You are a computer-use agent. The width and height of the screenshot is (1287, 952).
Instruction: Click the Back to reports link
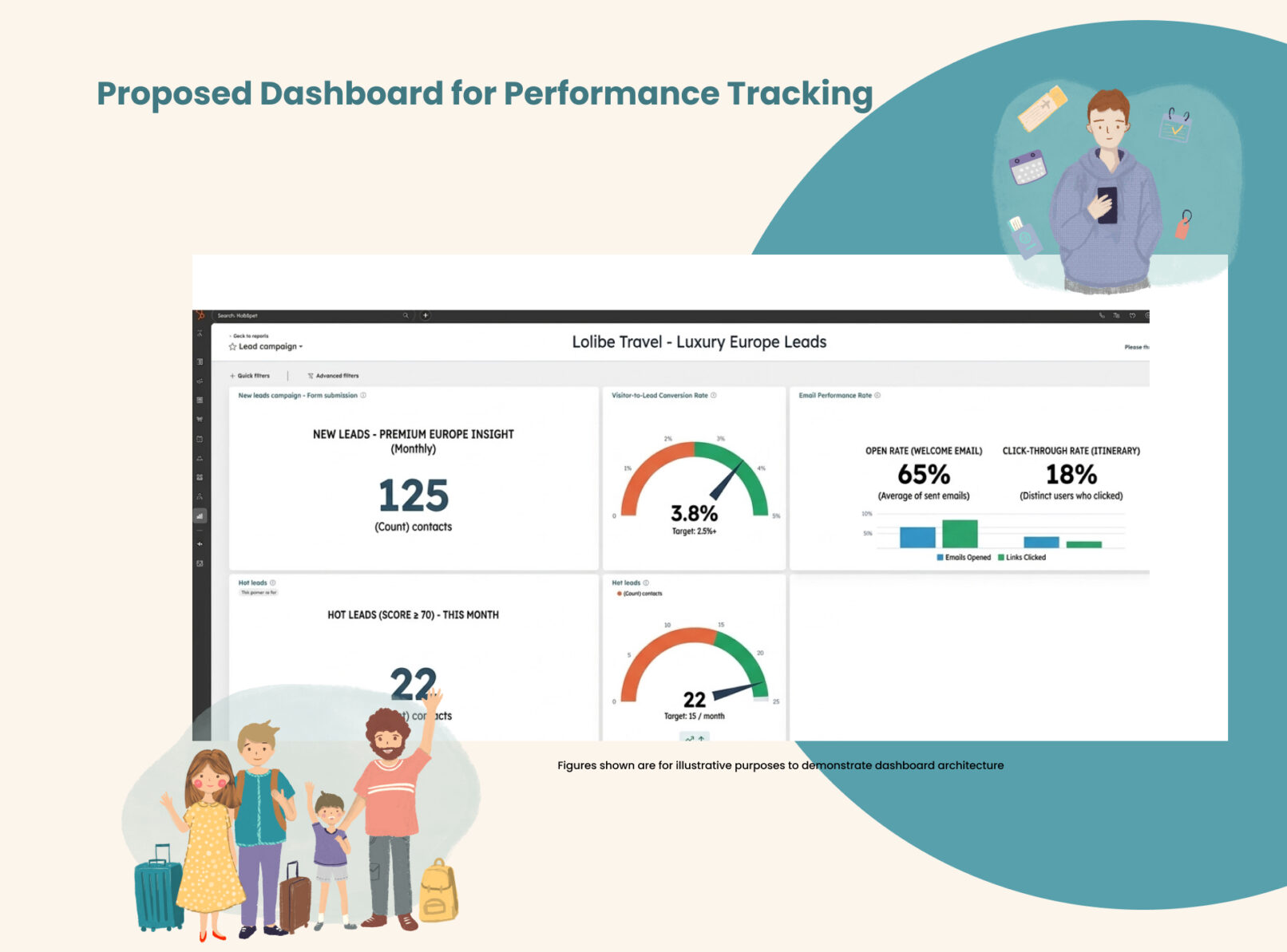click(x=250, y=336)
